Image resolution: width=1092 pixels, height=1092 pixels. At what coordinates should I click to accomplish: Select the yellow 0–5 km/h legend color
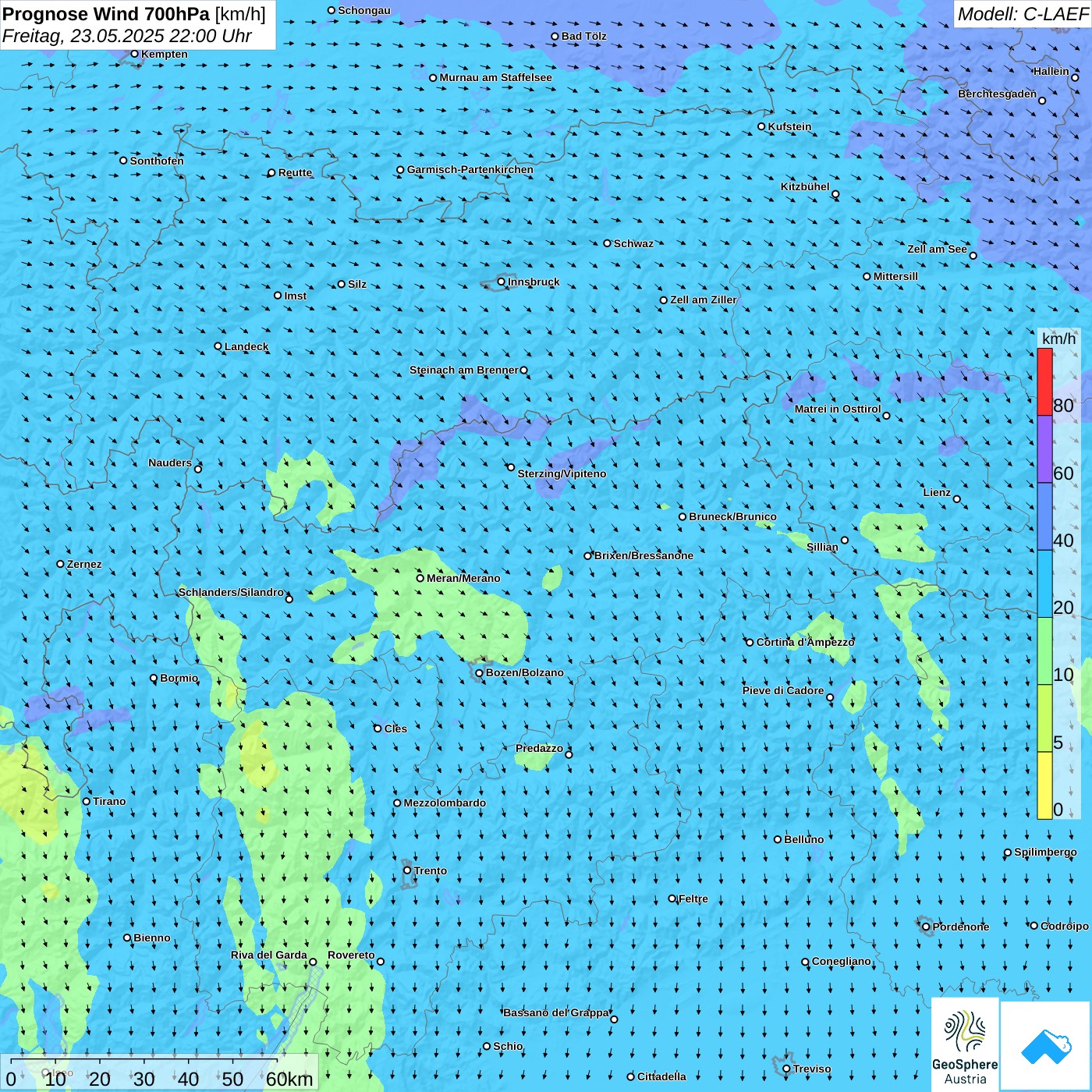1044,785
